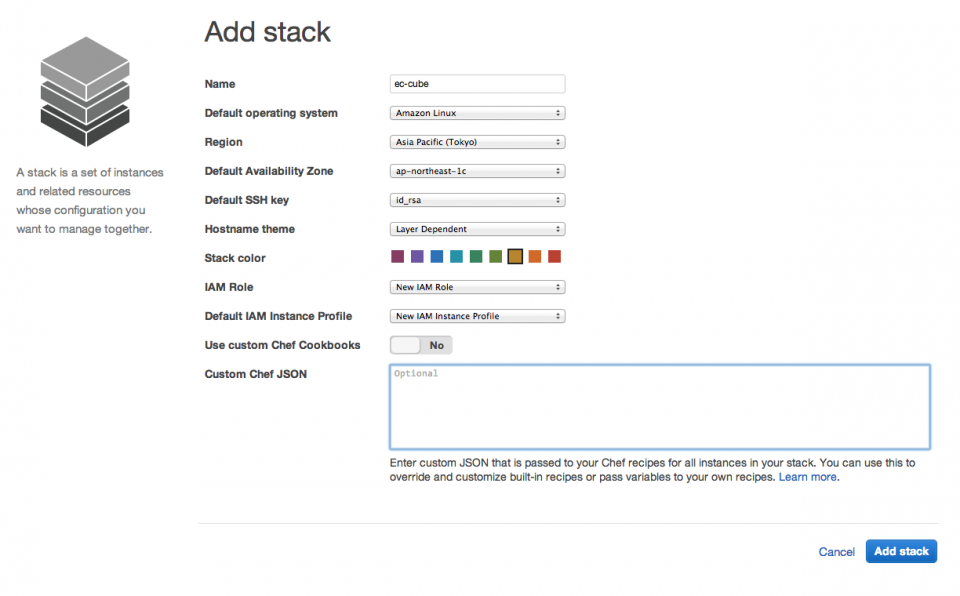960x596 pixels.
Task: Open the Default IAM Instance Profile dropdown
Action: (477, 315)
